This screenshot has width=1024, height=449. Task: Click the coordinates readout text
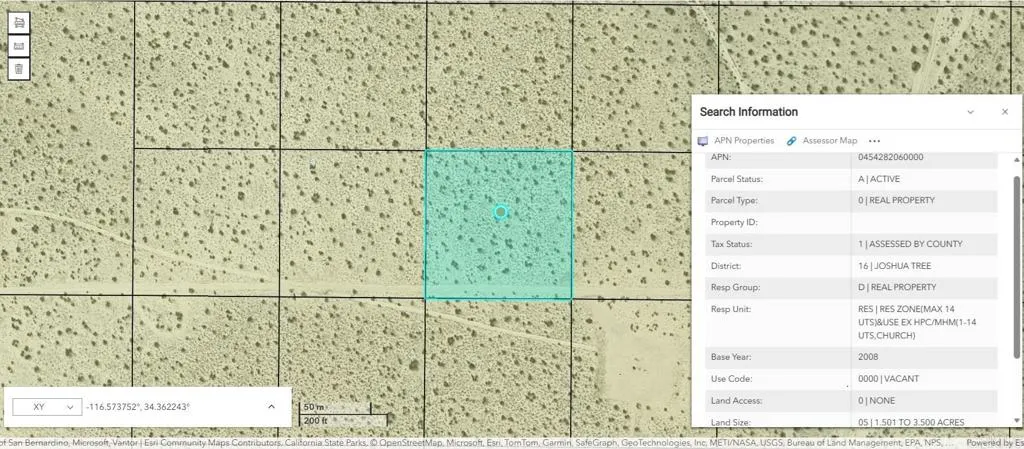(x=138, y=407)
